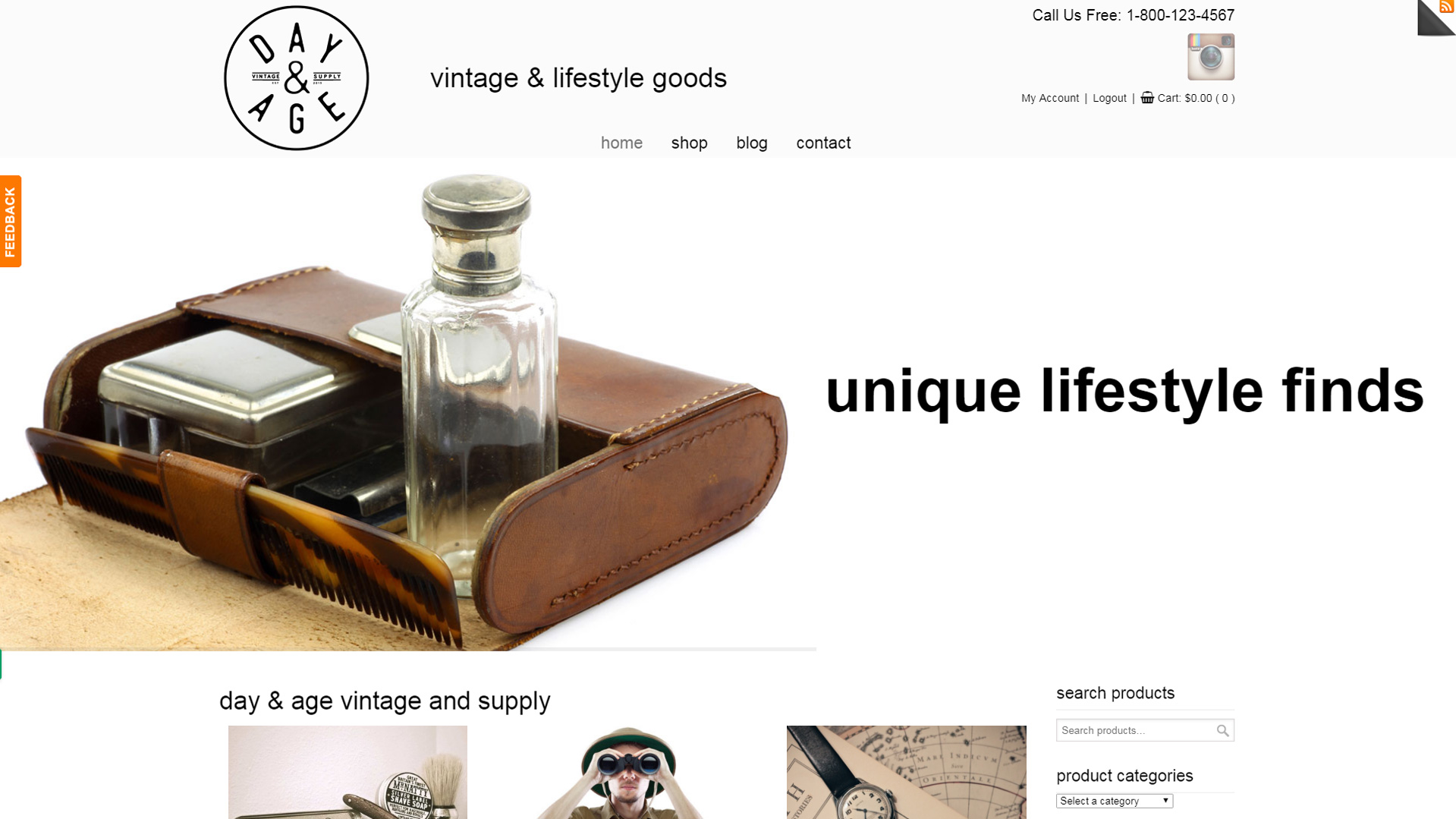Open the home menu item

621,143
